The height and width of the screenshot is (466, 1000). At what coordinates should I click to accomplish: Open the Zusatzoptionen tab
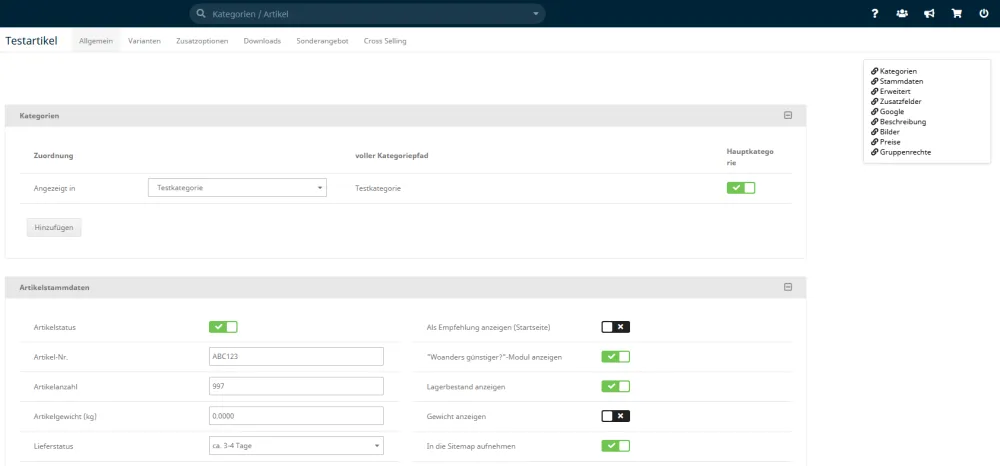[202, 41]
